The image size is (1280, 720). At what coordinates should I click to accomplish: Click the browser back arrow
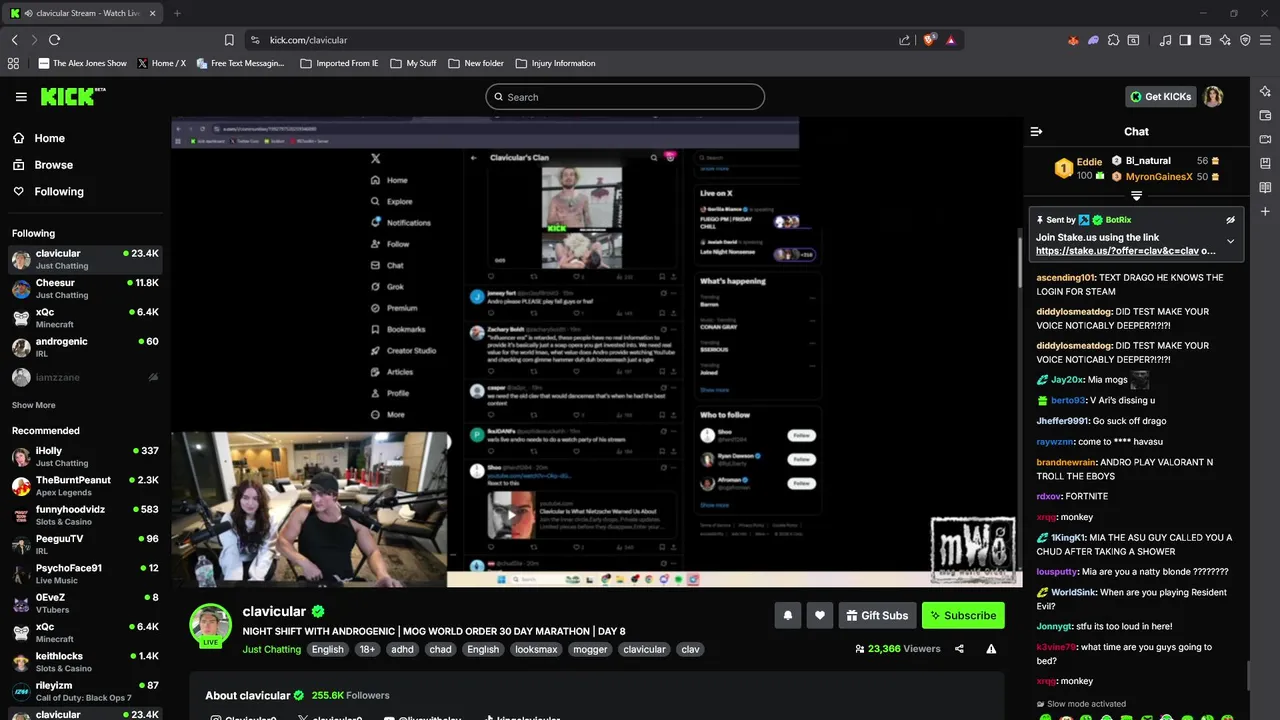click(x=14, y=40)
